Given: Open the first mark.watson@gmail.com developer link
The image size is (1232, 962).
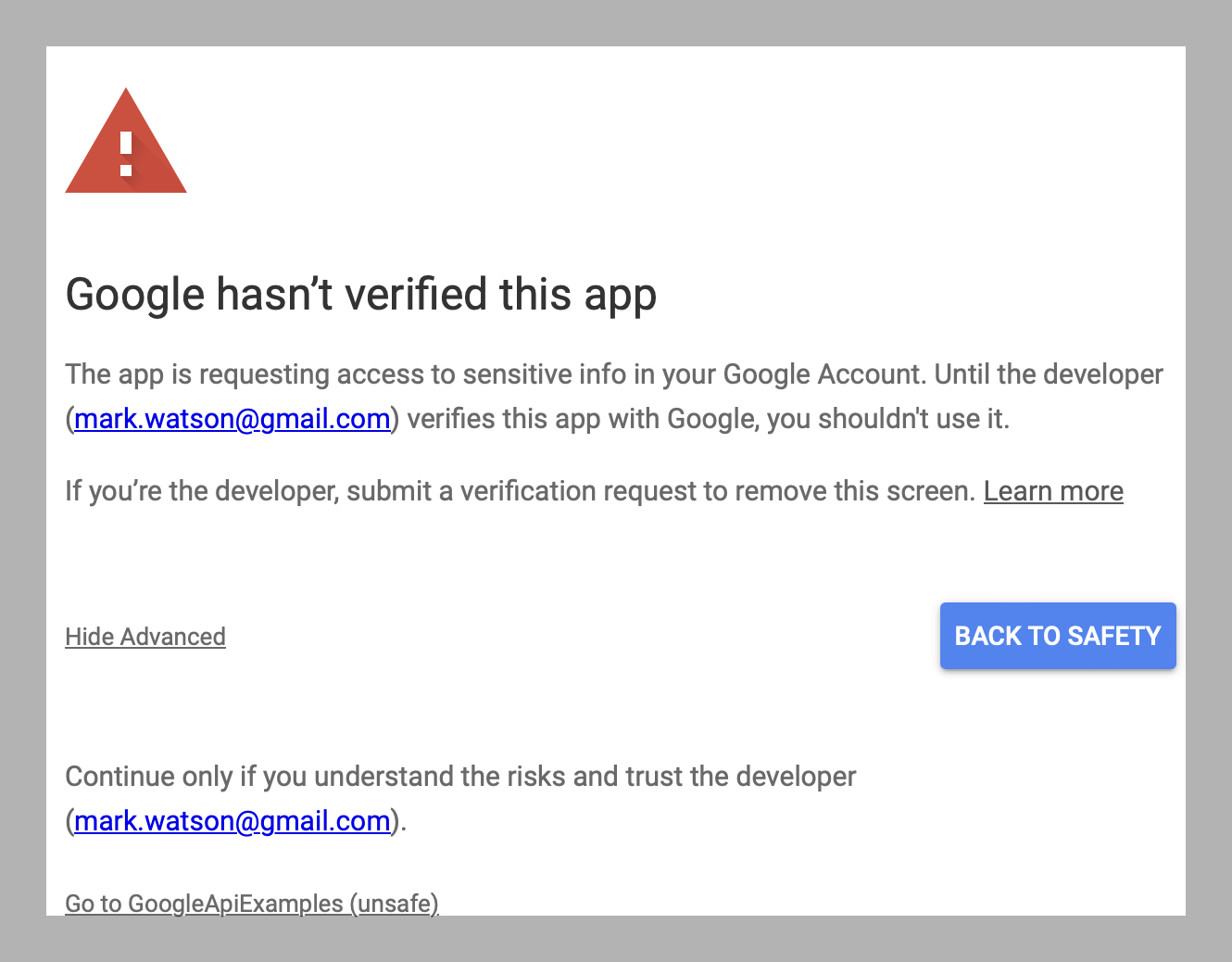Looking at the screenshot, I should (x=232, y=419).
